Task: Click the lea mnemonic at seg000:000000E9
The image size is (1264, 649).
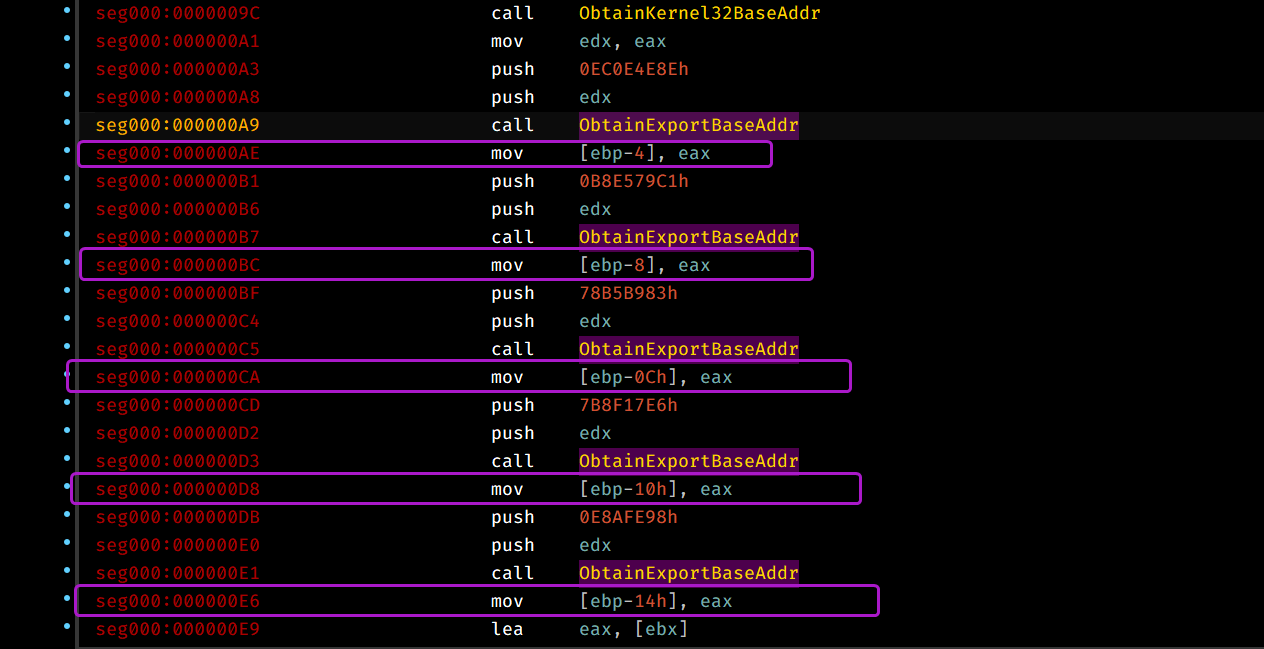Action: tap(506, 630)
